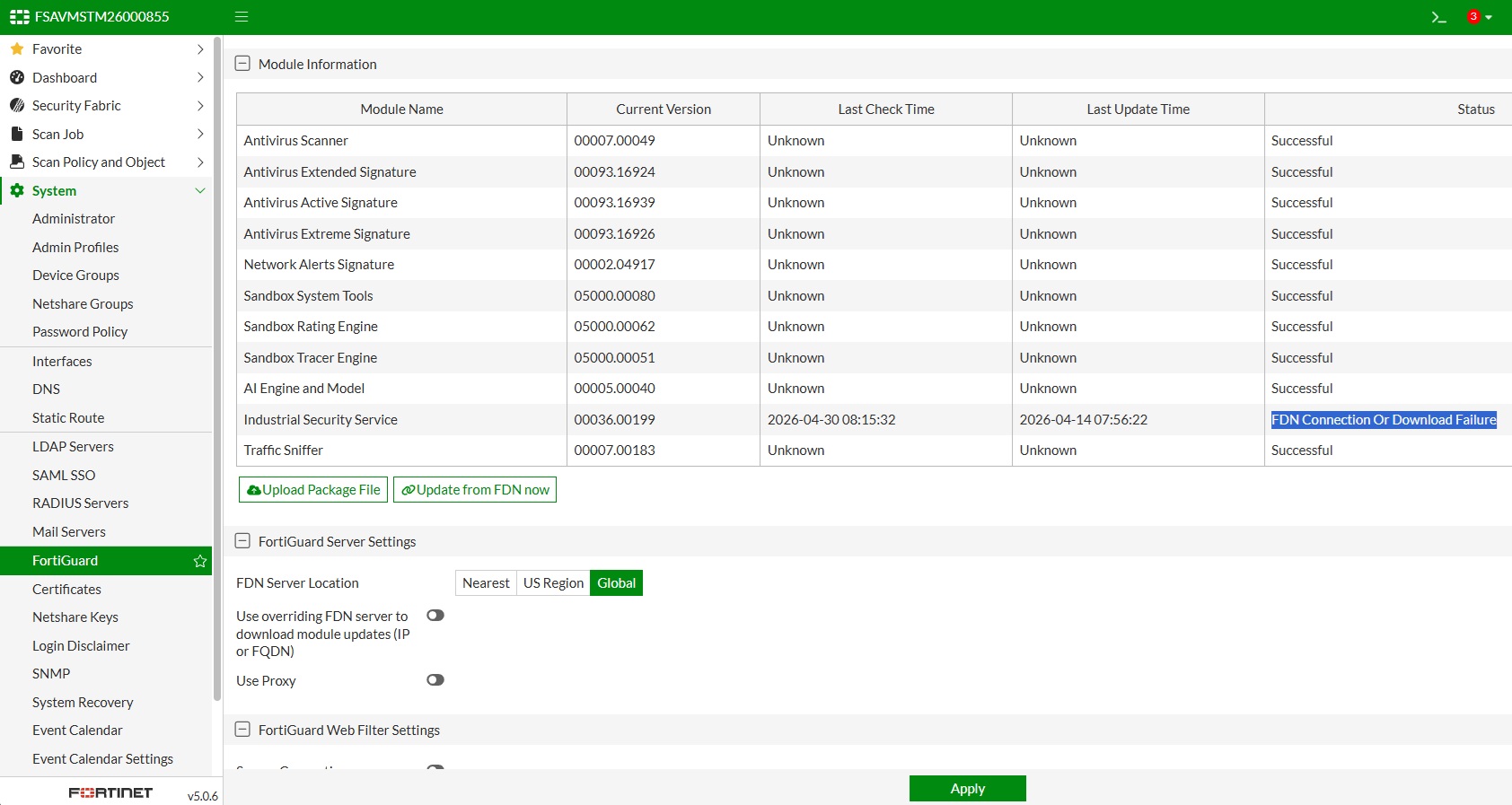Screen dimensions: 1512x805
Task: Click the Last Check Time column header
Action: (x=886, y=109)
